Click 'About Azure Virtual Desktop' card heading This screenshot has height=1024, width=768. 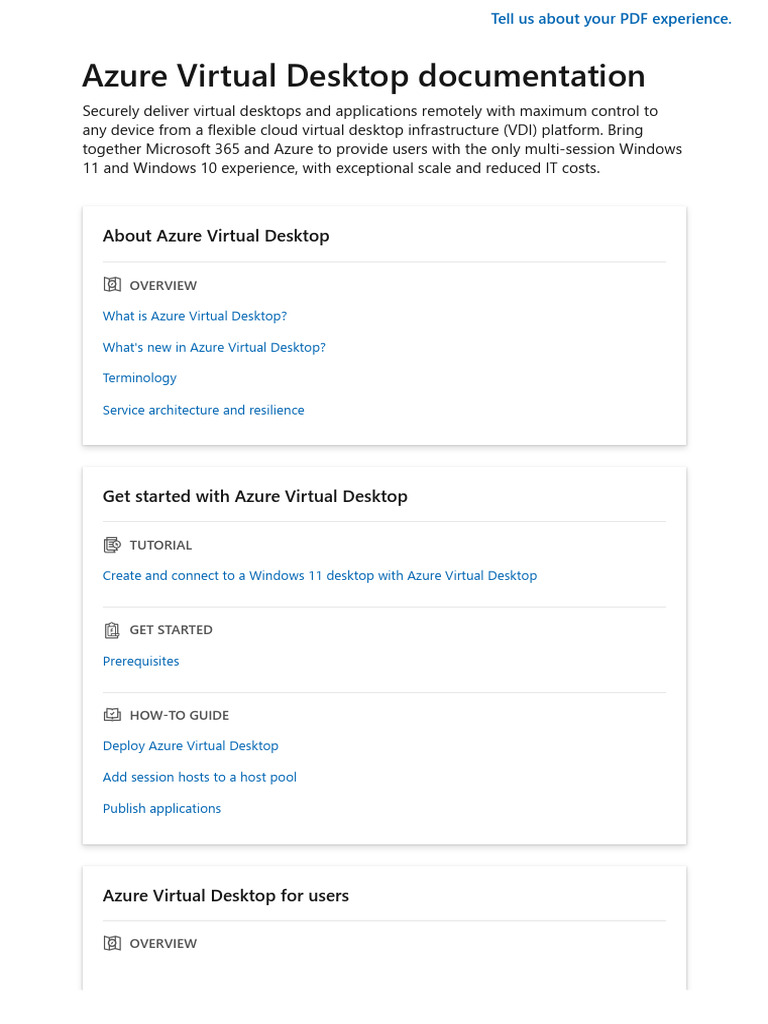[x=216, y=236]
